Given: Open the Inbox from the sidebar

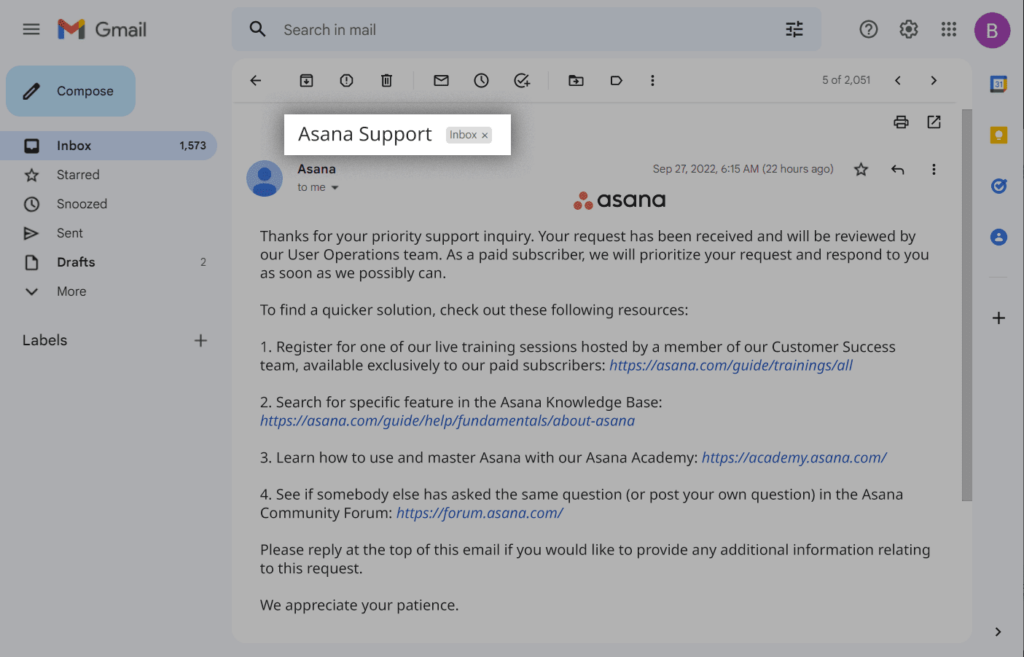Looking at the screenshot, I should click(77, 145).
